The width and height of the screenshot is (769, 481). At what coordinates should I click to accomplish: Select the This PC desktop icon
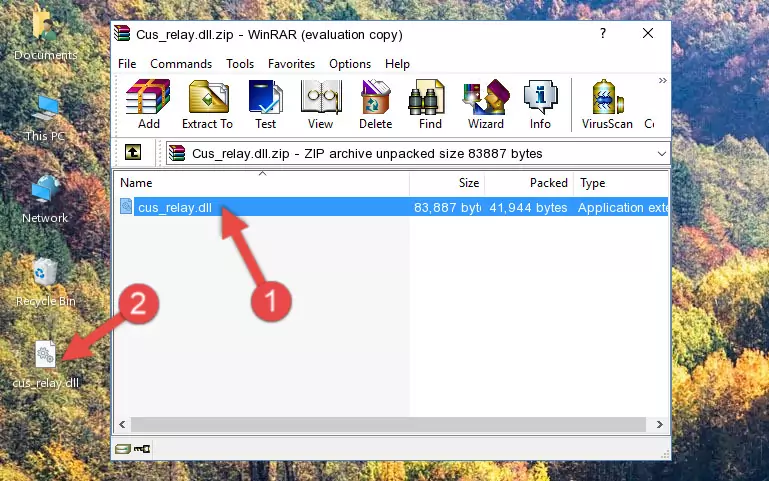(45, 118)
